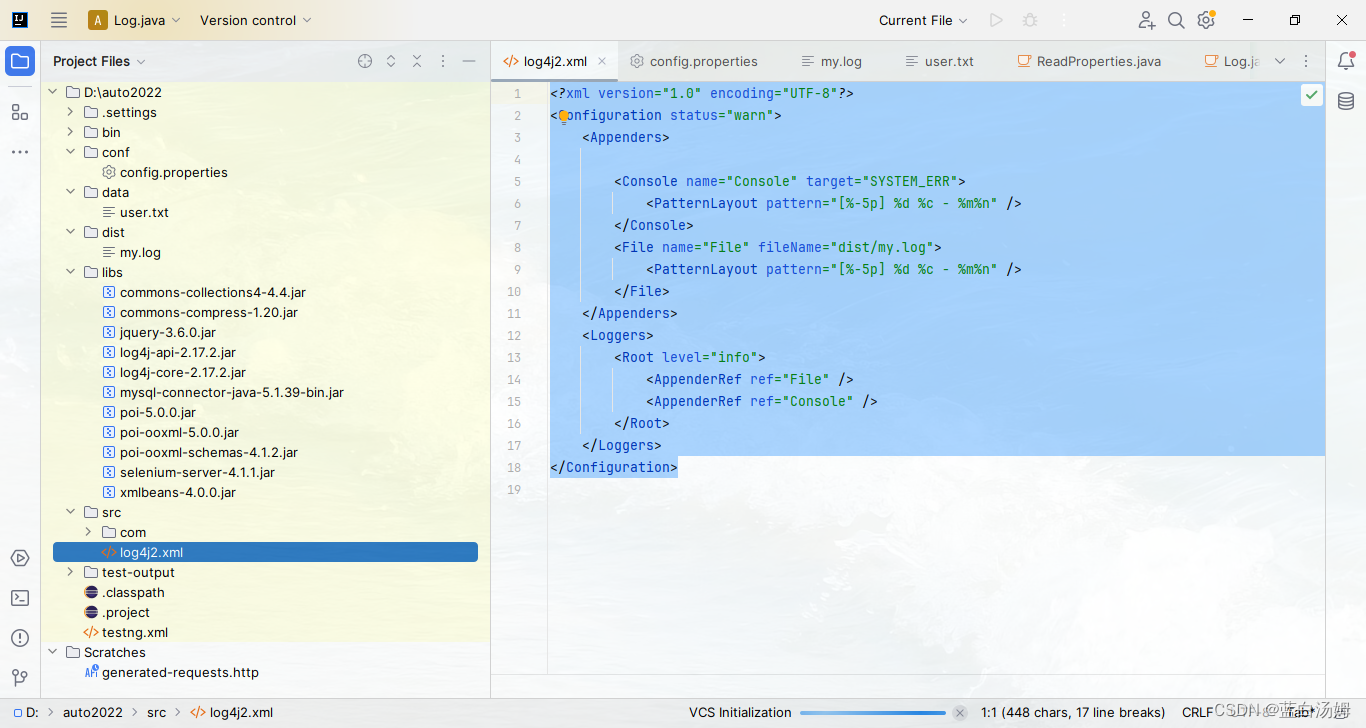Image resolution: width=1366 pixels, height=728 pixels.
Task: Open the Version control dropdown
Action: tap(255, 20)
